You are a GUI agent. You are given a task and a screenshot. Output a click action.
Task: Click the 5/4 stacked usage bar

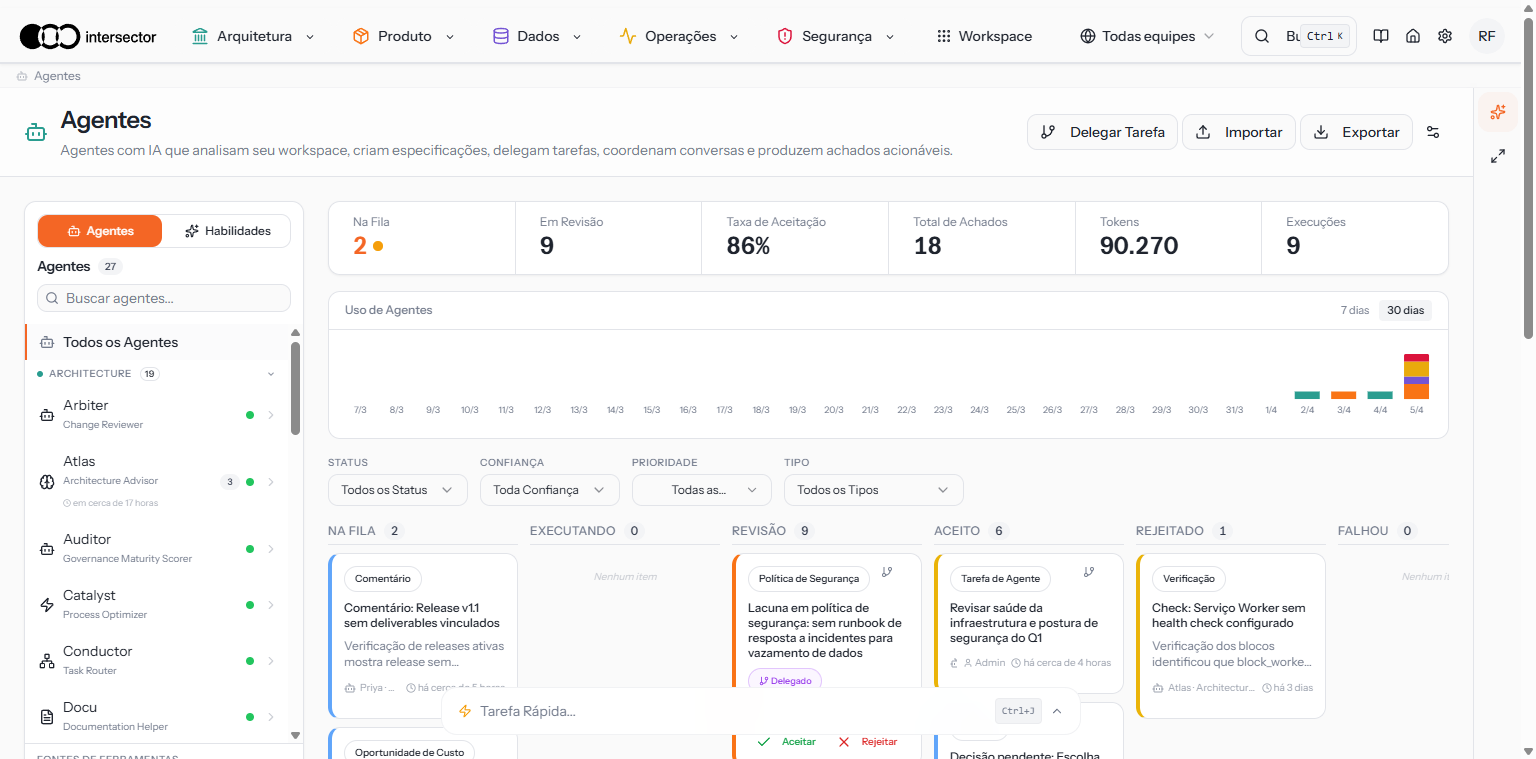pos(1416,377)
